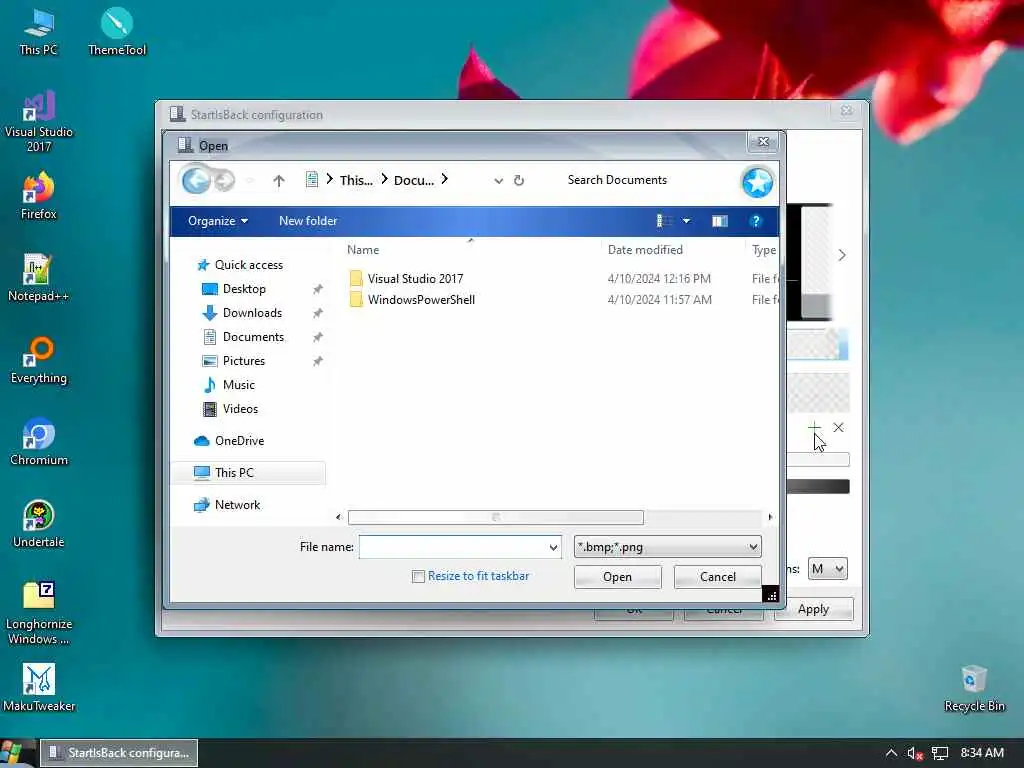Image resolution: width=1024 pixels, height=768 pixels.
Task: Click the clock showing 8:34 AM
Action: tap(982, 753)
